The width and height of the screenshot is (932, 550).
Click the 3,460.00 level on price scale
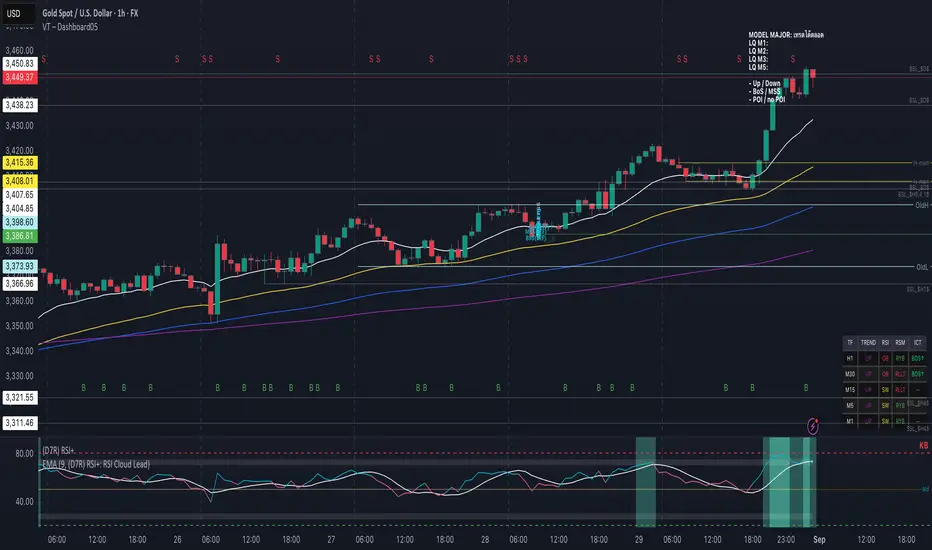(19, 51)
